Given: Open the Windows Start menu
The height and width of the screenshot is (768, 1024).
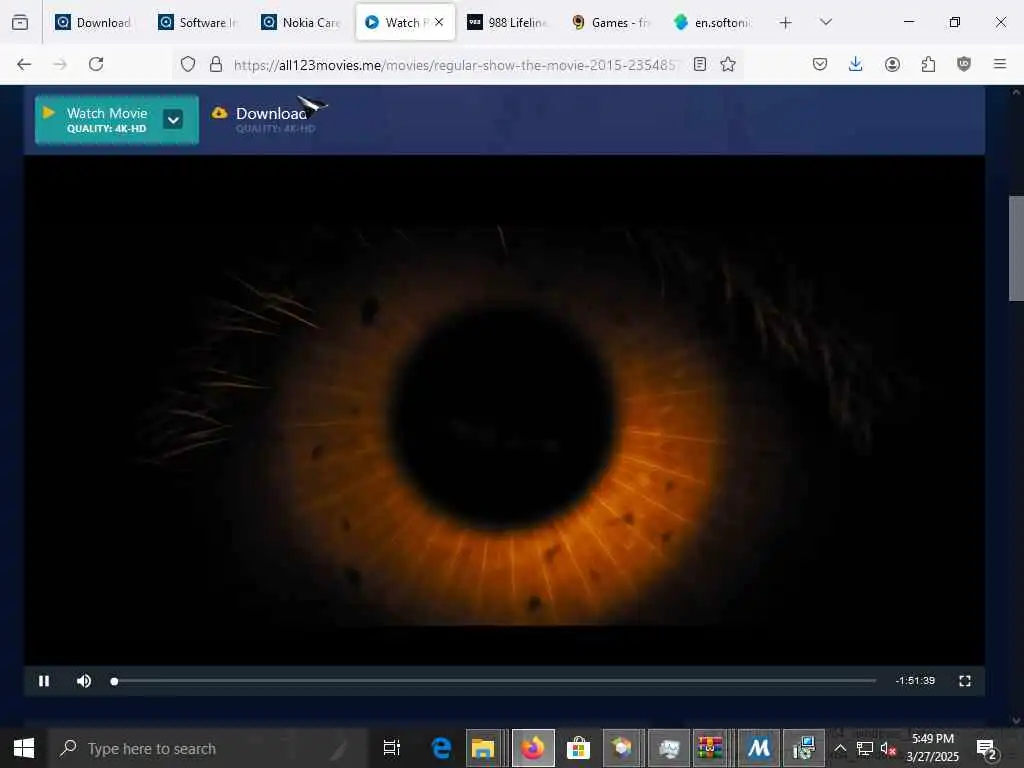Looking at the screenshot, I should 24,748.
